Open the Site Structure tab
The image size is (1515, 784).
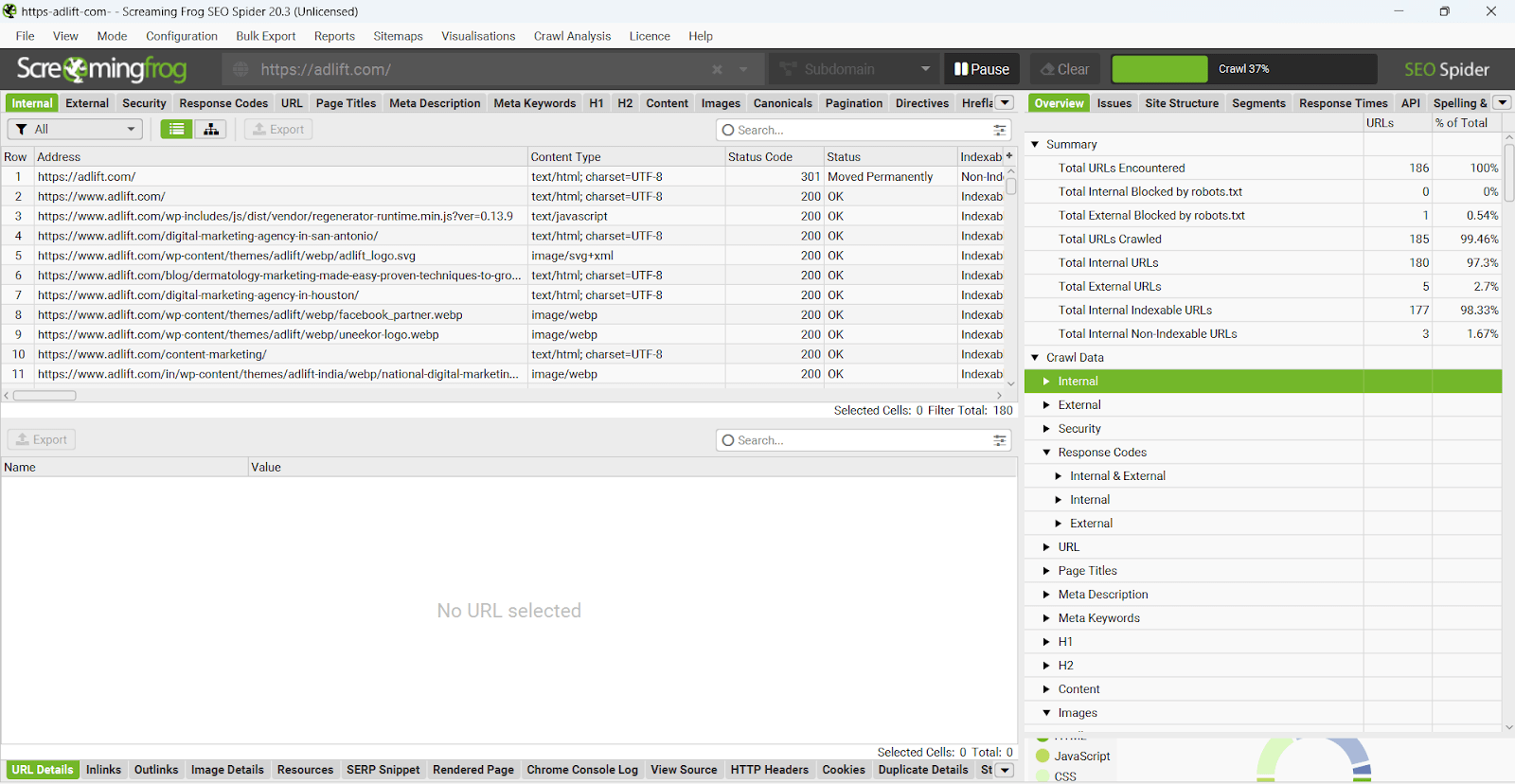tap(1181, 103)
